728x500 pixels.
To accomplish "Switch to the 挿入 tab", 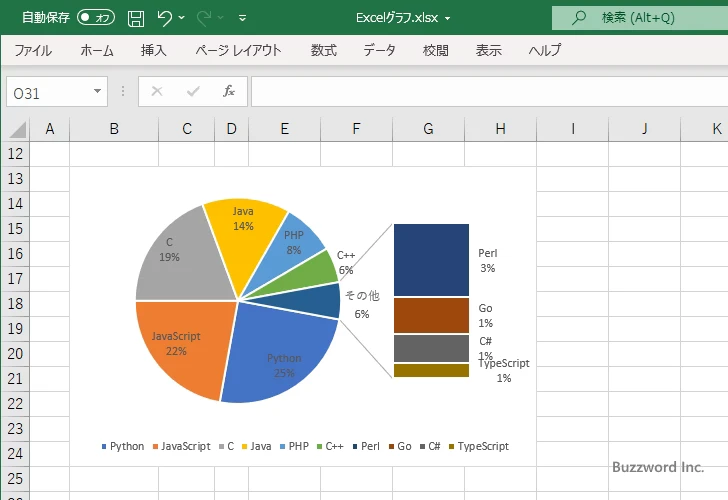I will click(154, 50).
